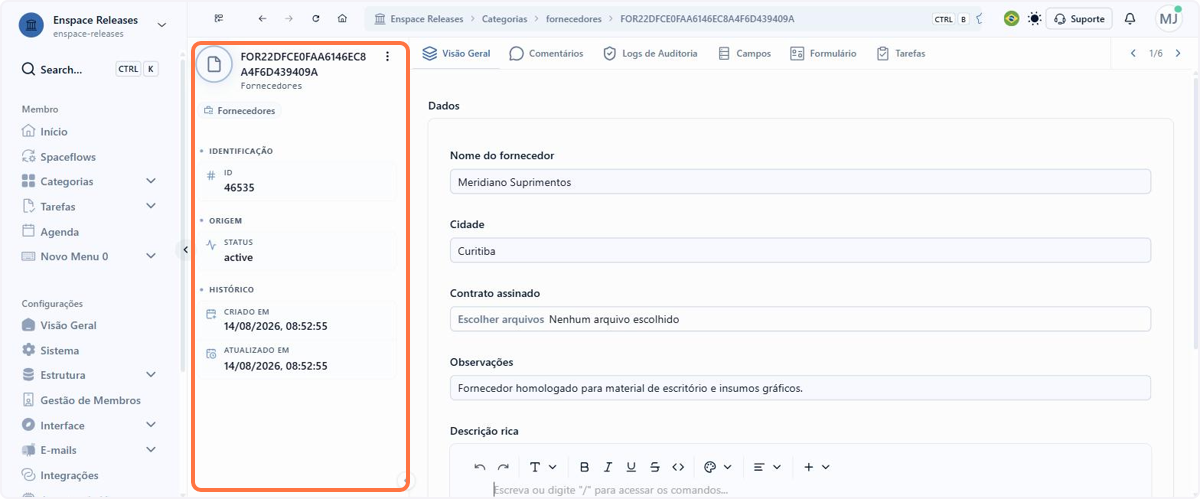Toggle underline formatting in the editor
Image resolution: width=1200 pixels, height=499 pixels.
click(x=631, y=467)
